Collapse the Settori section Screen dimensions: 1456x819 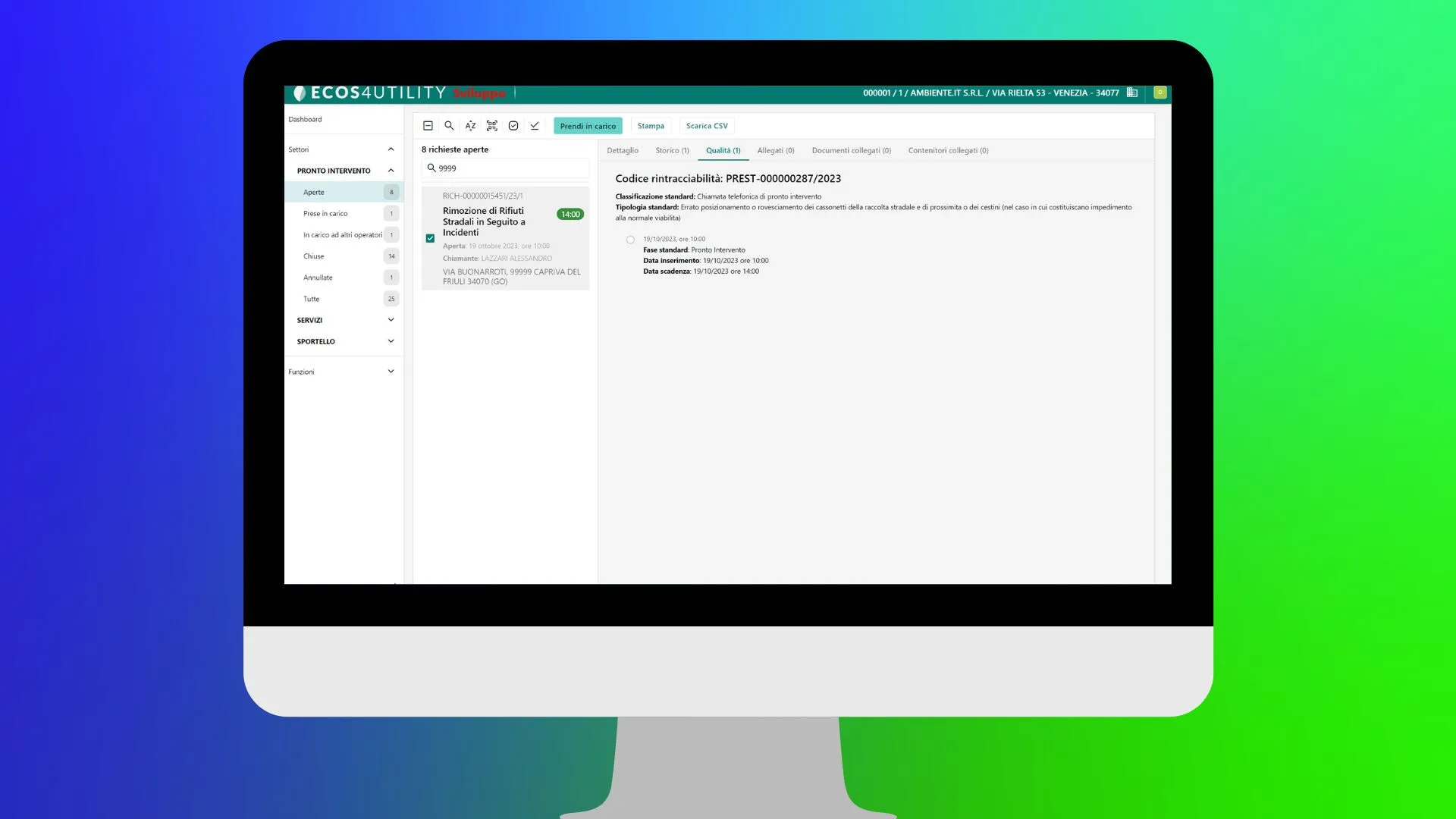(x=391, y=149)
